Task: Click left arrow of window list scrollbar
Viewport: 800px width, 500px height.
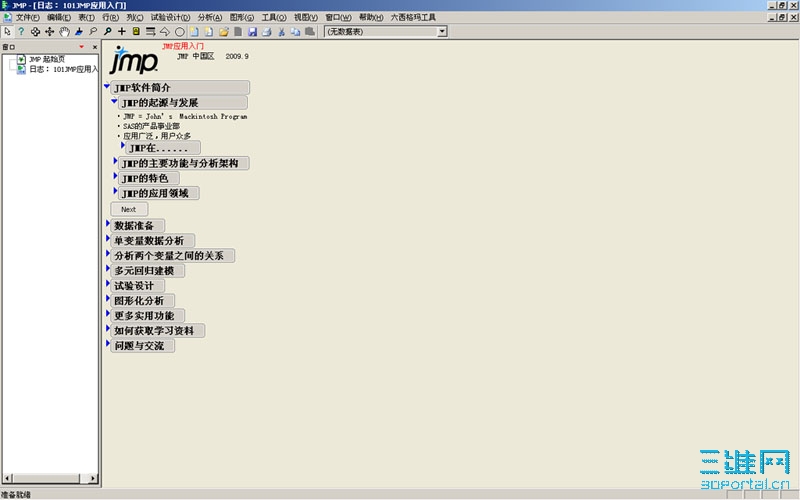Action: click(x=7, y=479)
